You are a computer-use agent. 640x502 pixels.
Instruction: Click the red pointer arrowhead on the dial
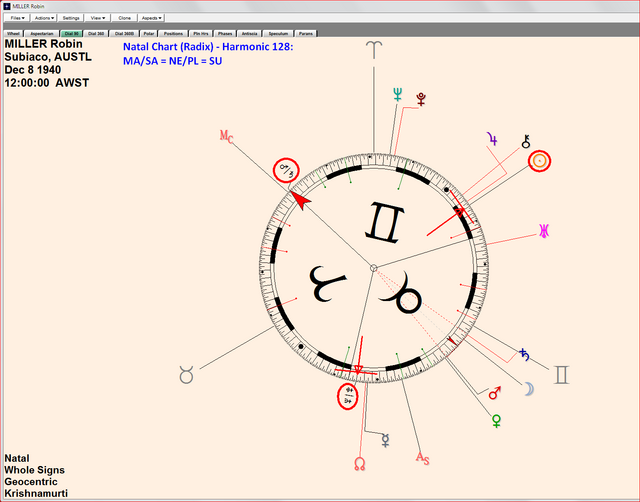pyautogui.click(x=302, y=202)
